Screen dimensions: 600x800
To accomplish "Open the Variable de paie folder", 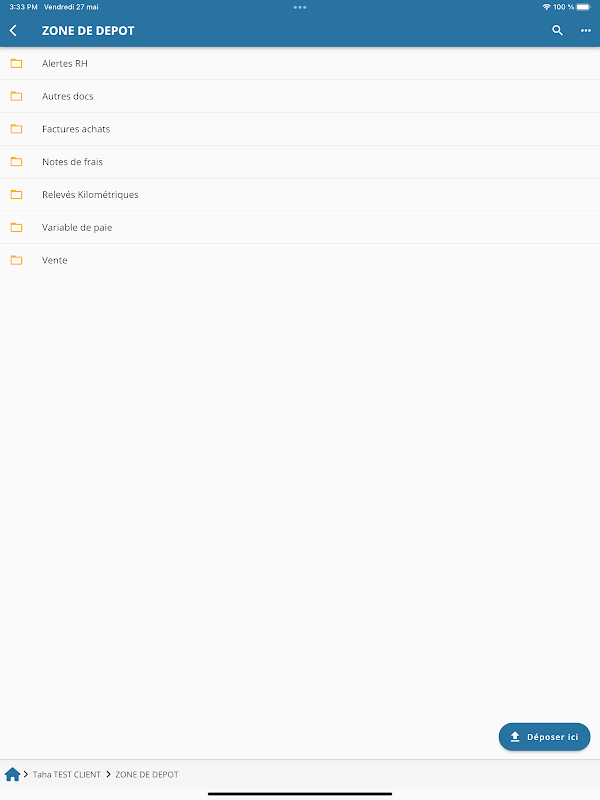I will [300, 227].
